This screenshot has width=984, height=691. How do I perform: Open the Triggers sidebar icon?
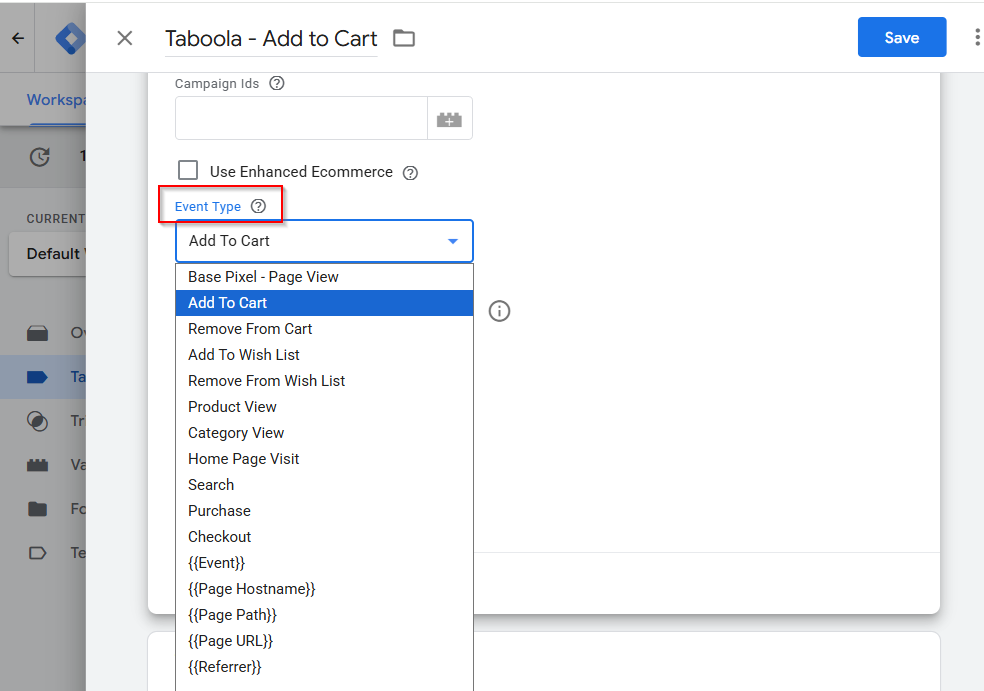coord(38,421)
